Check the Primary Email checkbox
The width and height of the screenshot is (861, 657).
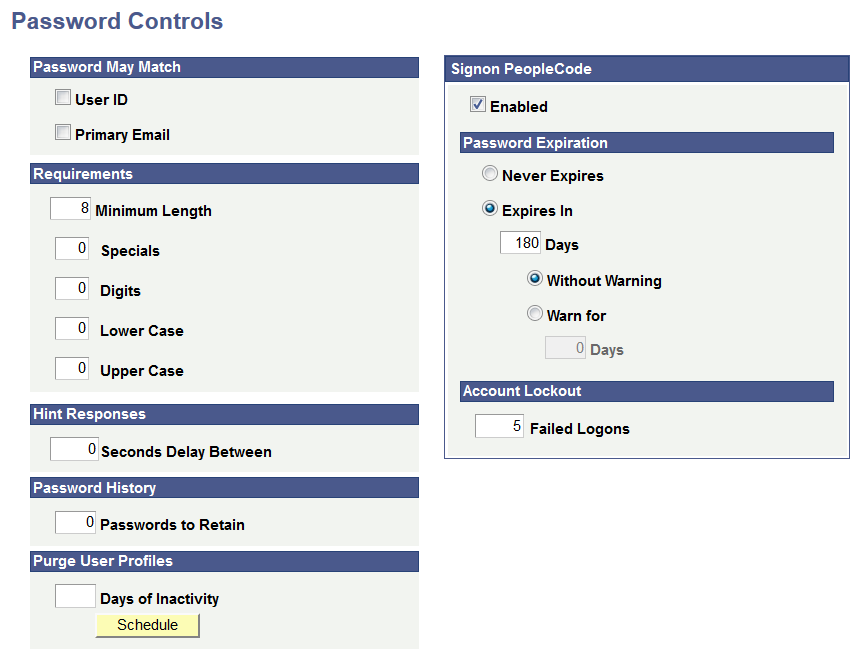62,131
